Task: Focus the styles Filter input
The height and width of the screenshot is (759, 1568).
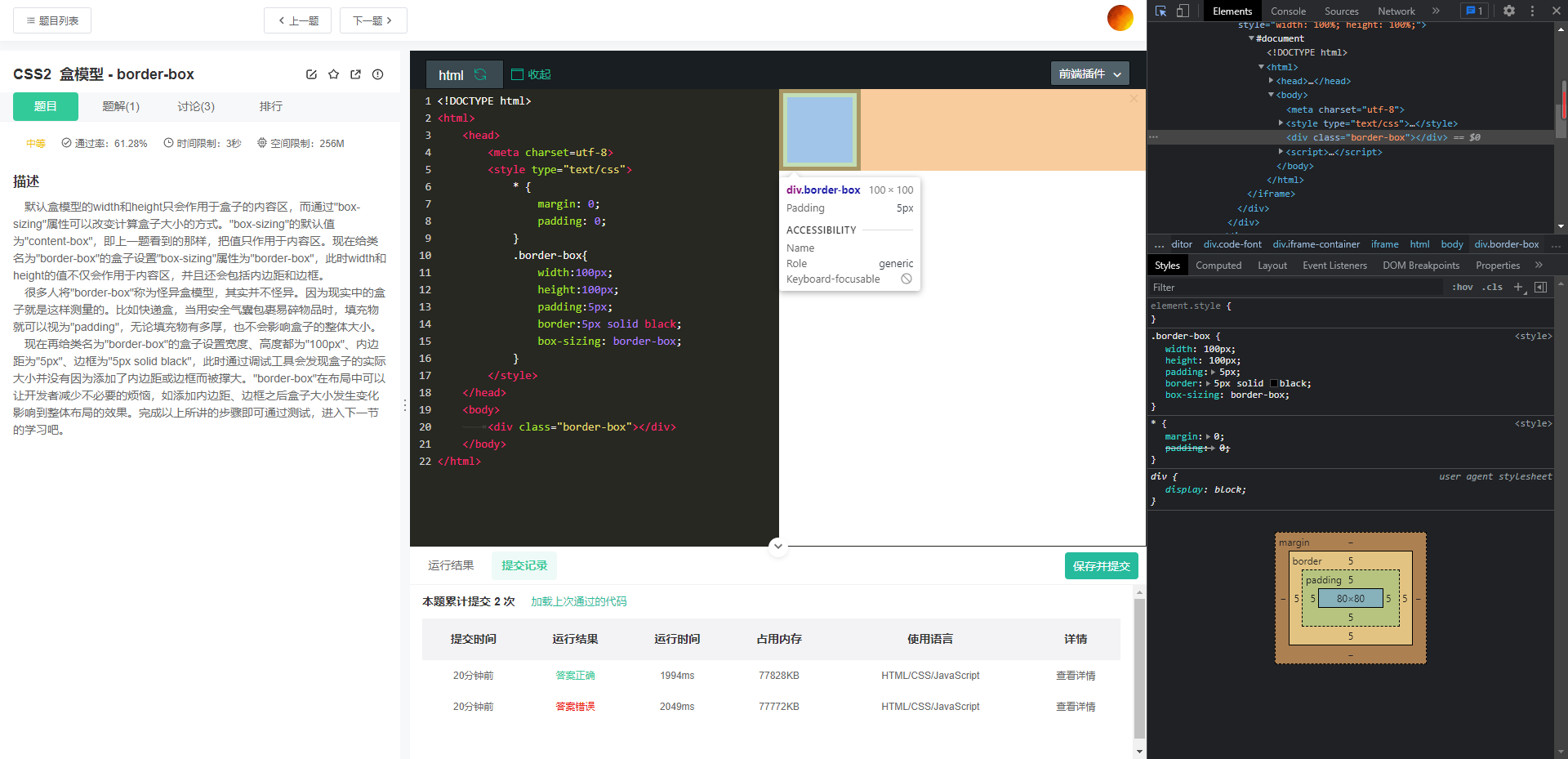Action: (1295, 288)
